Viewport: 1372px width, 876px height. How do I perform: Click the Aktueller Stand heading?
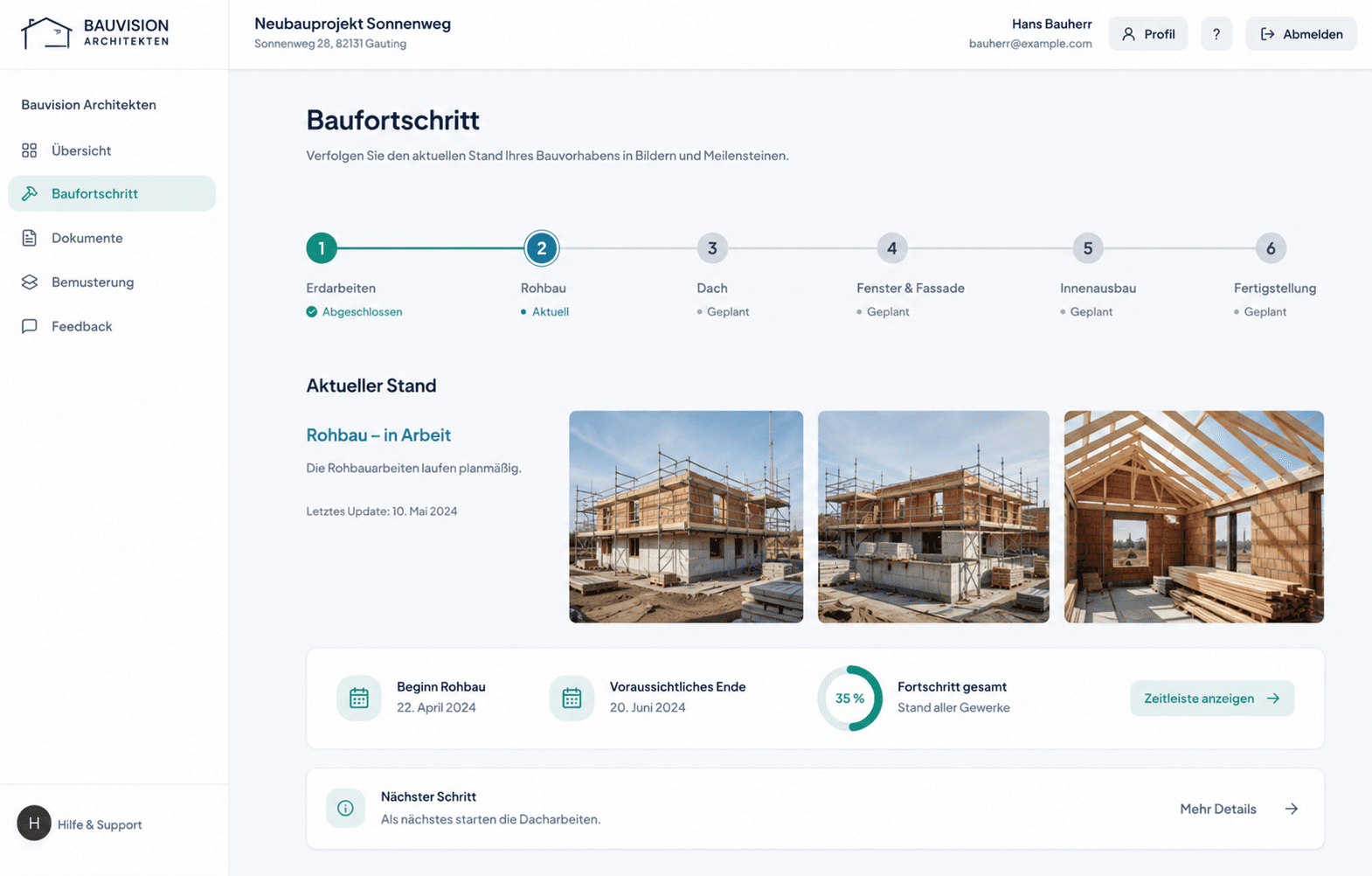[x=371, y=386]
